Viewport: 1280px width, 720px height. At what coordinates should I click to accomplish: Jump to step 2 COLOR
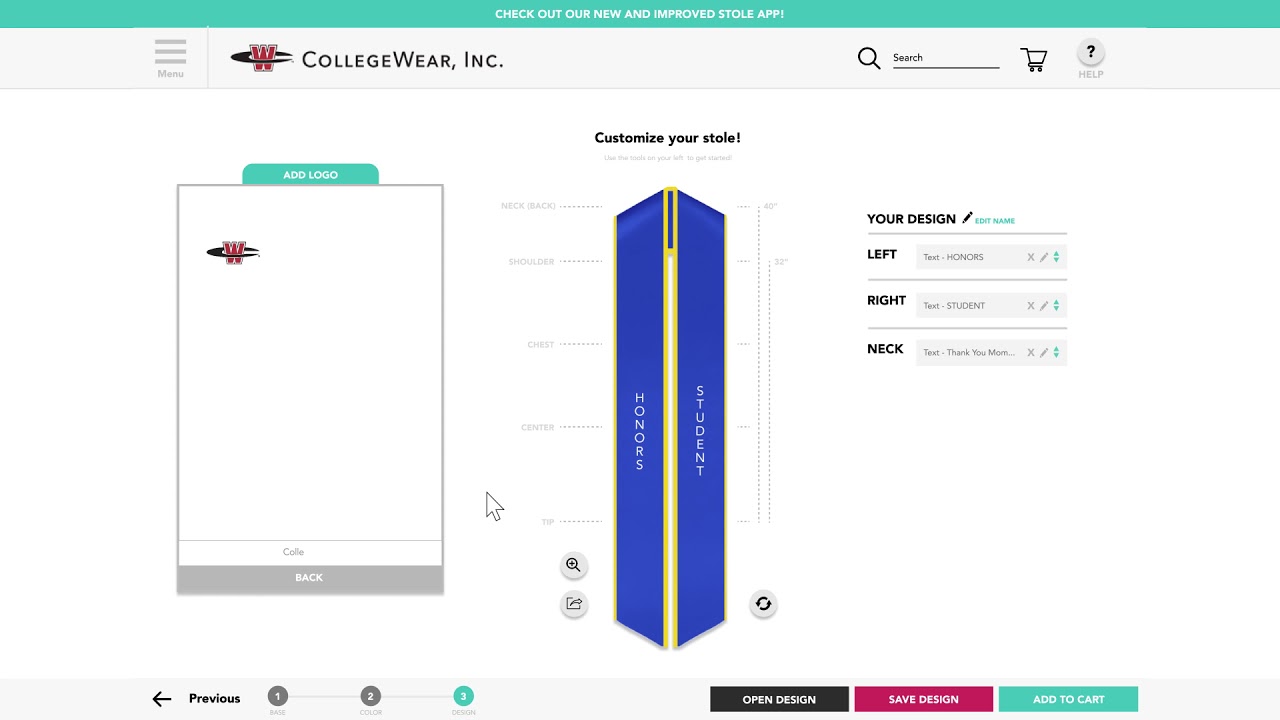(370, 697)
